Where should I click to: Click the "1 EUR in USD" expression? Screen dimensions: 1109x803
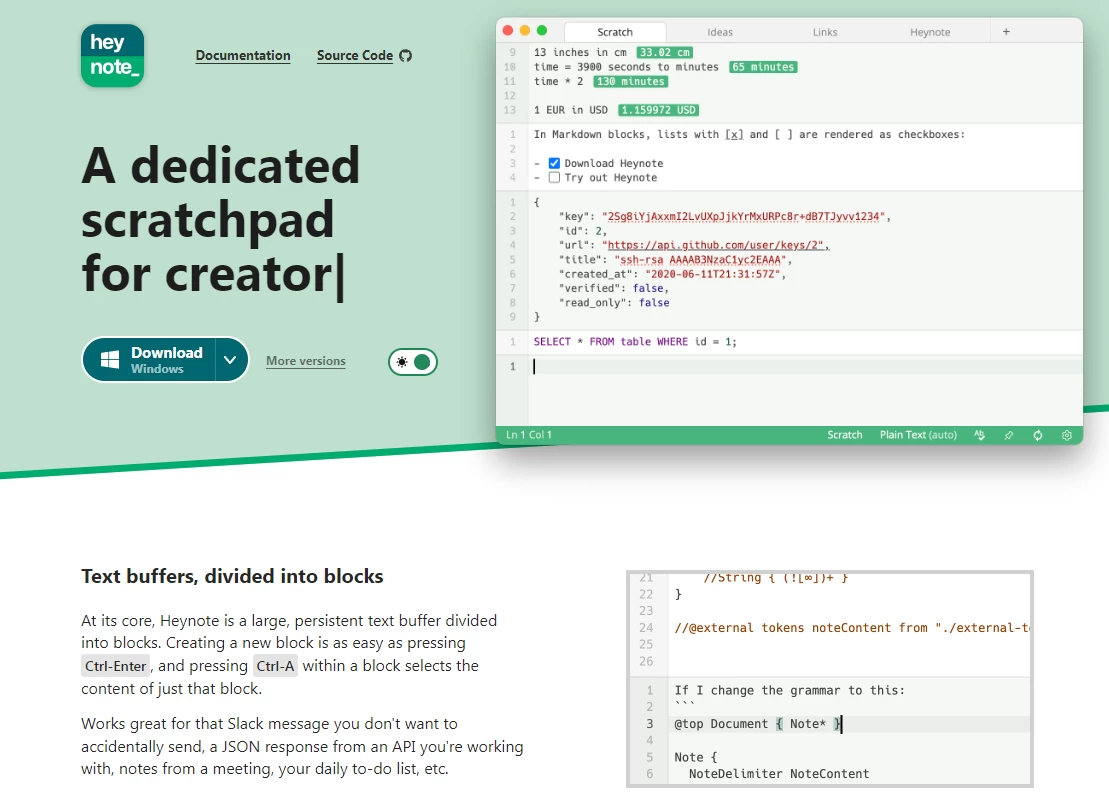pyautogui.click(x=571, y=110)
